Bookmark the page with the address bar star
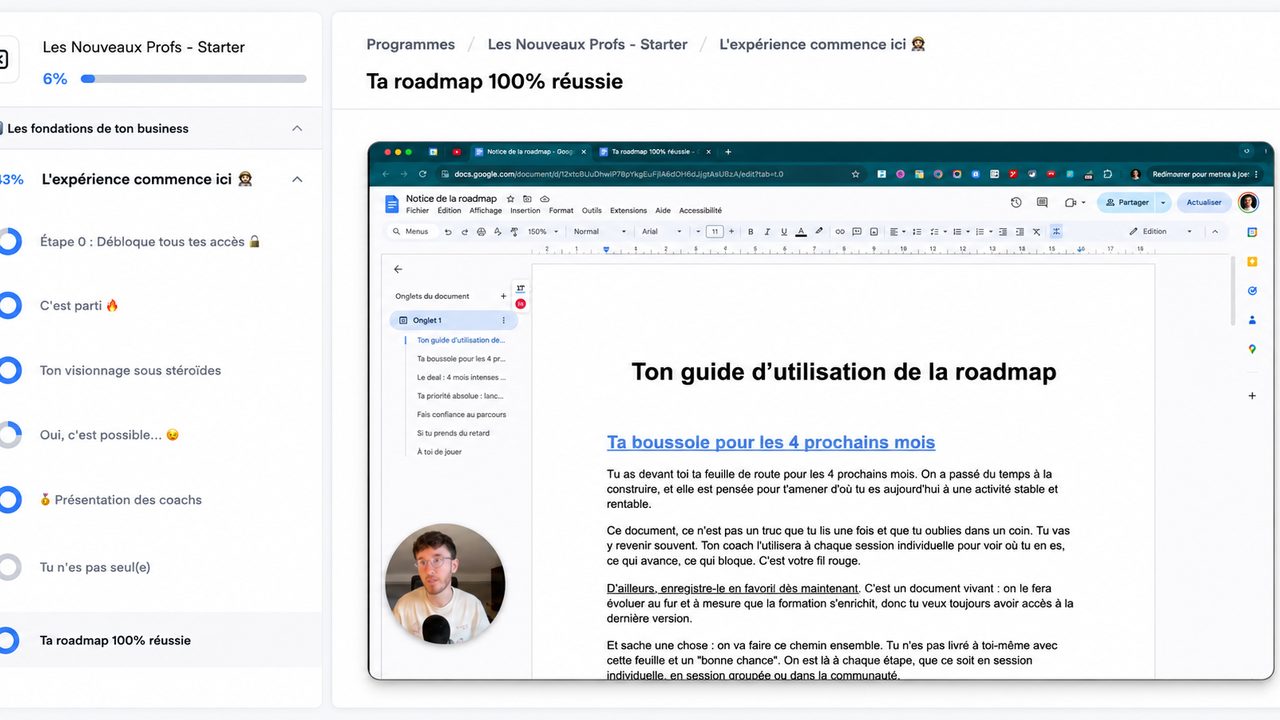Viewport: 1280px width, 720px height. pos(855,174)
